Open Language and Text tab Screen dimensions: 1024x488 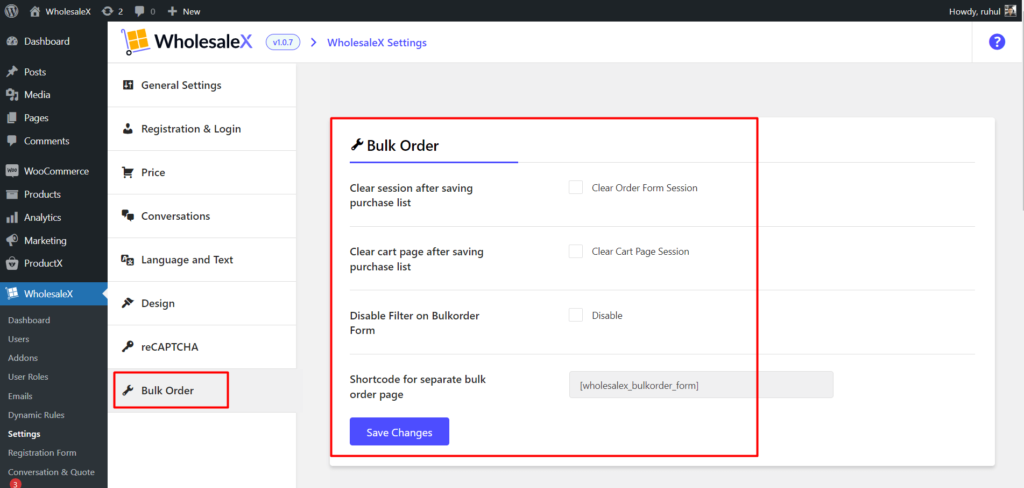click(x=202, y=259)
